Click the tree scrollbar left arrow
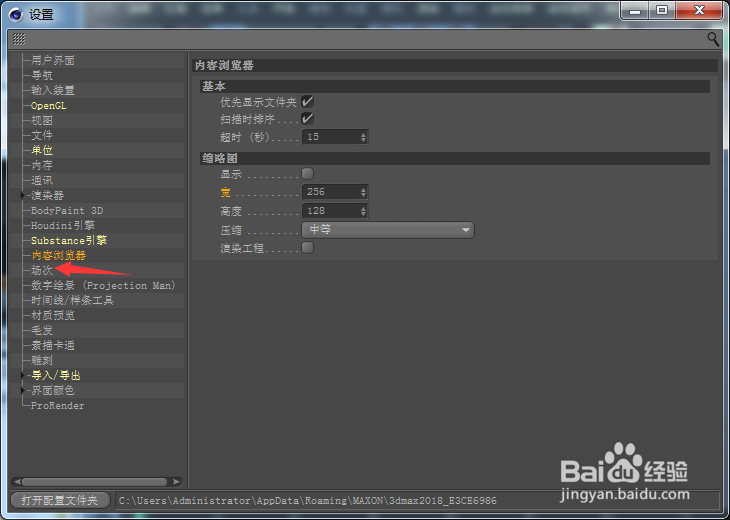This screenshot has height=520, width=730. click(17, 482)
